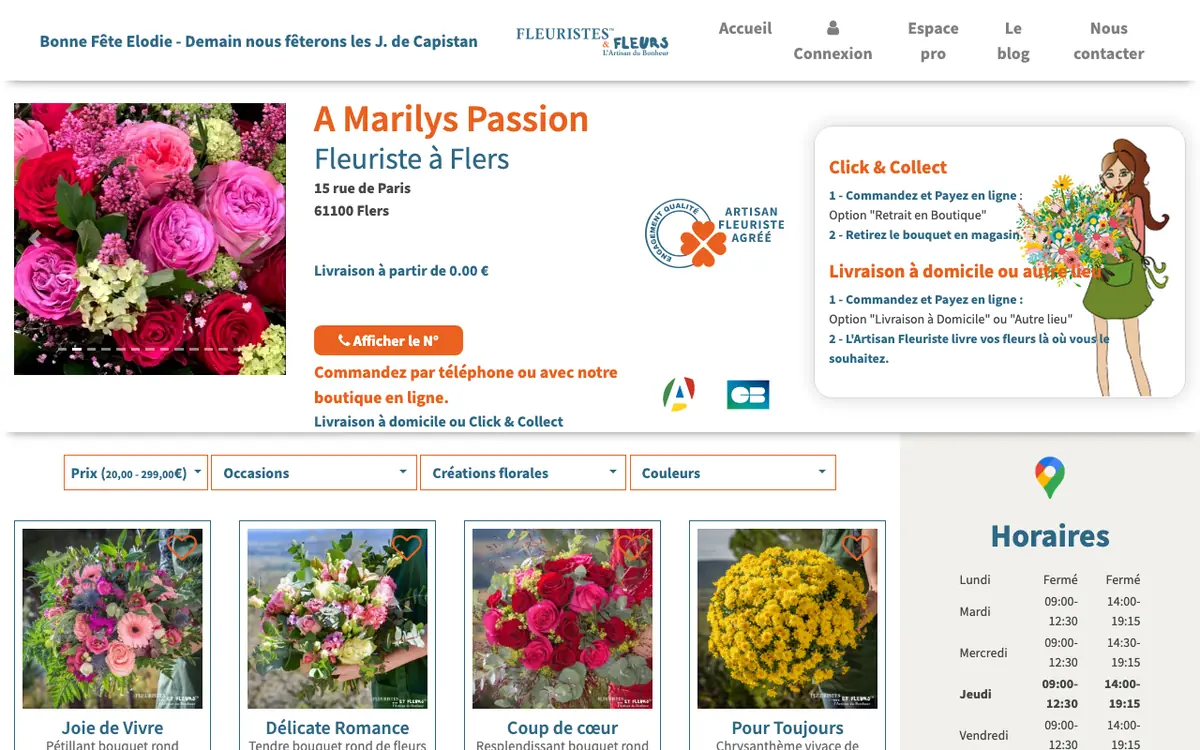Click the Vendredi row in opening hours
The width and height of the screenshot is (1200, 750).
1050,735
